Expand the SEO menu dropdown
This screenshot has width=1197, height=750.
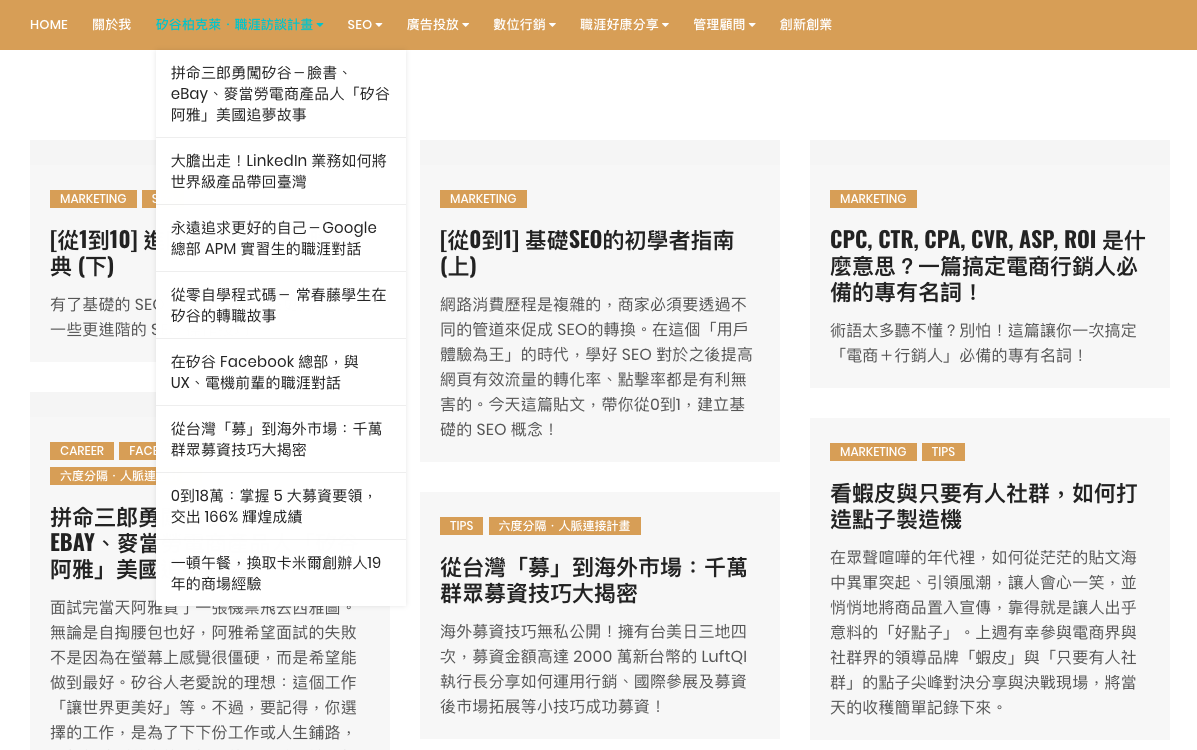tap(365, 24)
